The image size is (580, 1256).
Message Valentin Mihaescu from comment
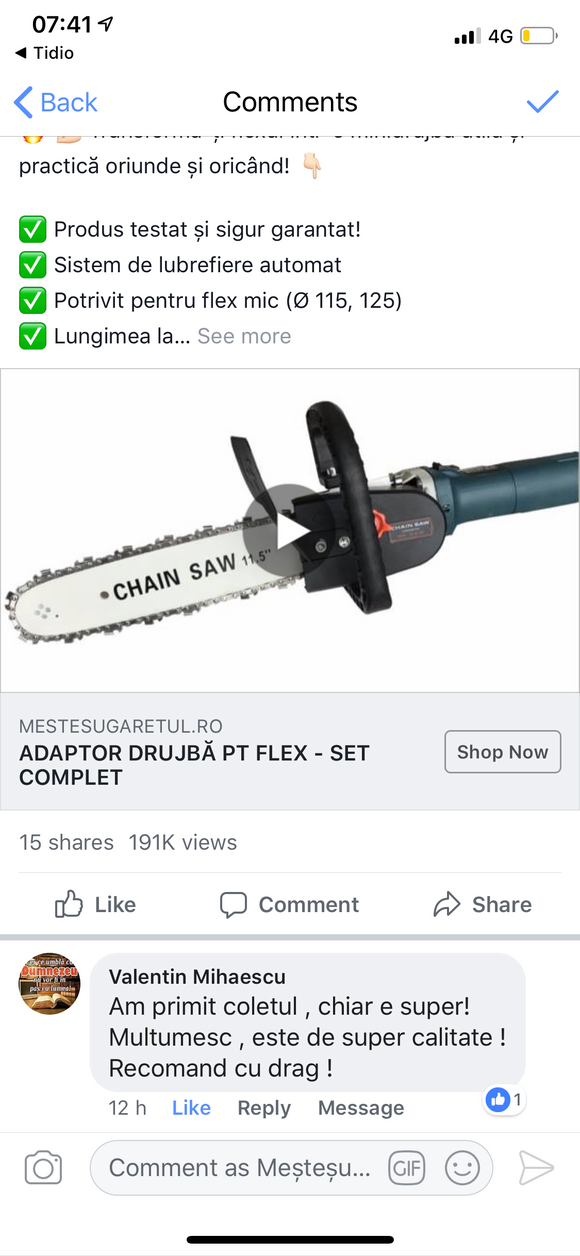361,1108
